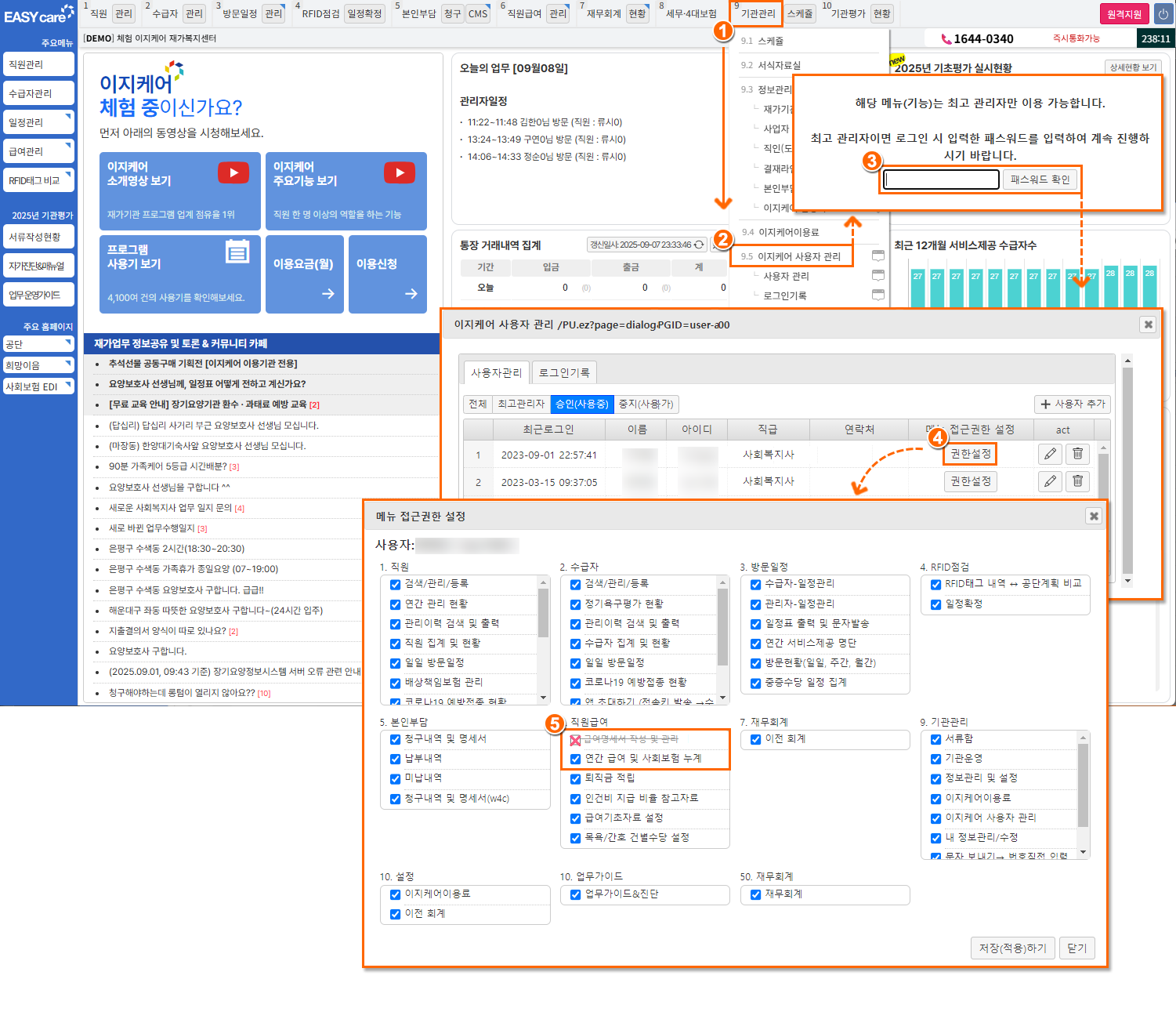Click the 상세현황 보기 button
The height and width of the screenshot is (1019, 1176).
(1133, 67)
